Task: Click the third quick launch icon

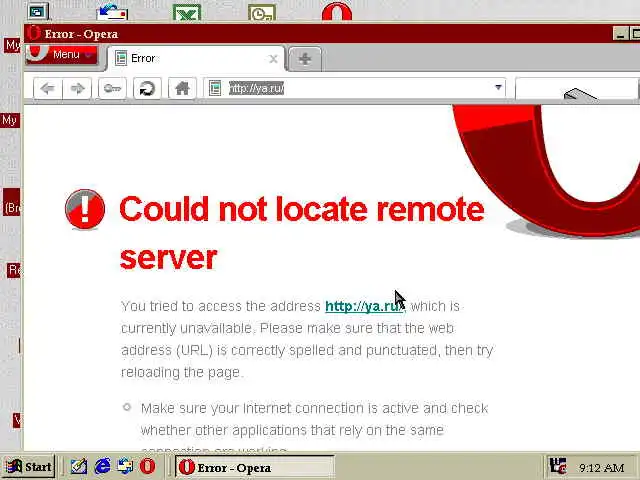Action: (x=125, y=466)
